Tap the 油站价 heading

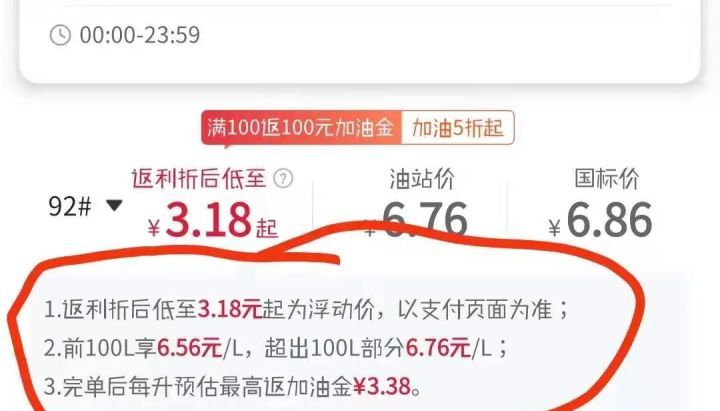tap(422, 179)
